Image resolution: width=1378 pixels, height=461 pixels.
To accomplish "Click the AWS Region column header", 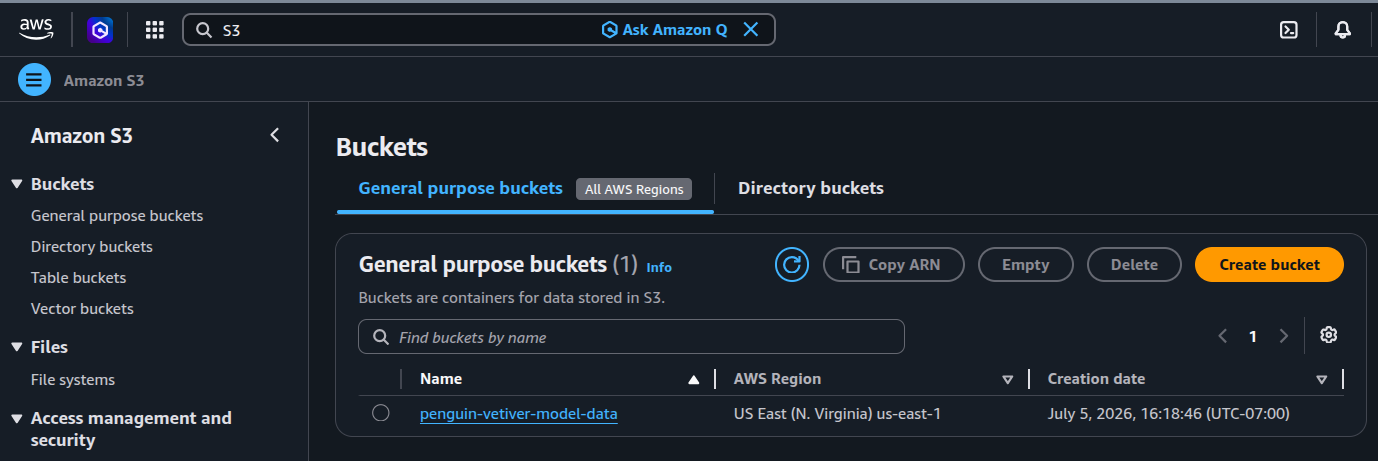I will 777,379.
